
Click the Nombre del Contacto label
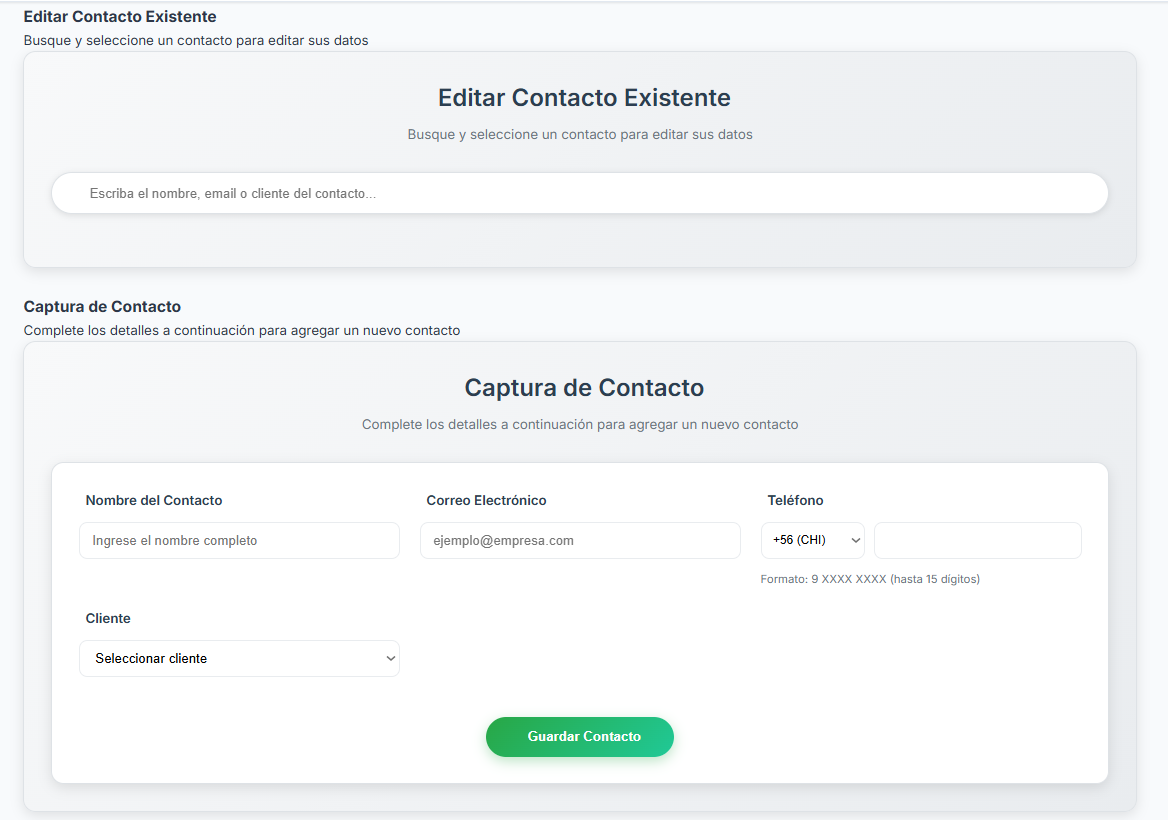tap(154, 501)
